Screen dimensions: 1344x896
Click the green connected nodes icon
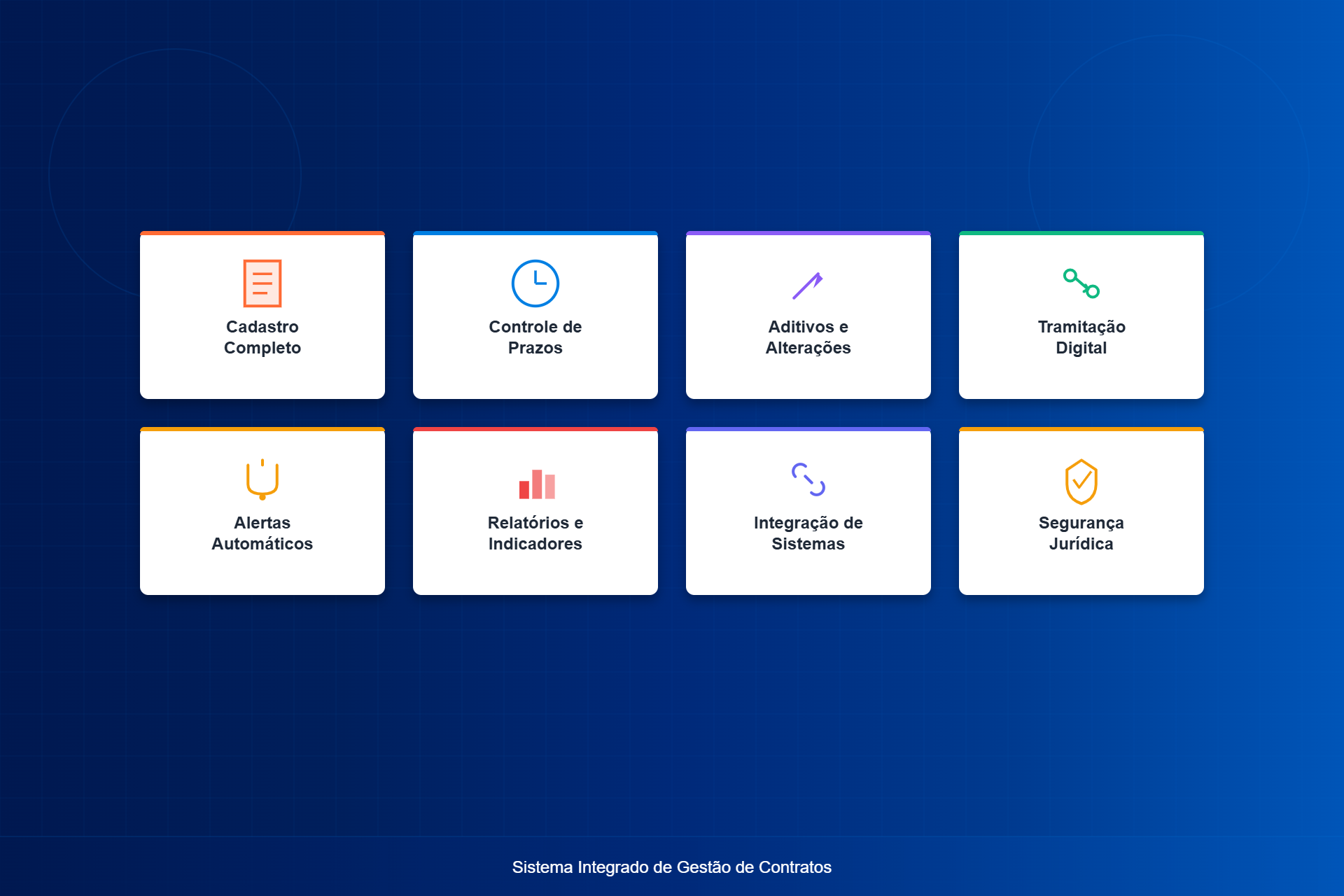tap(1081, 283)
